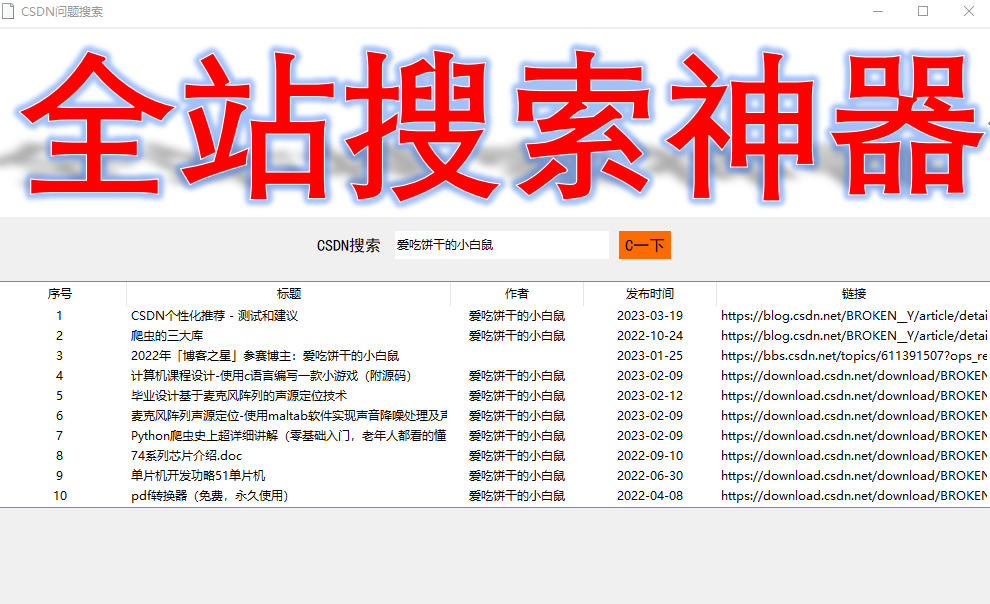
Task: Select the Python爬虫史上超详细讲解 row
Action: tap(495, 435)
